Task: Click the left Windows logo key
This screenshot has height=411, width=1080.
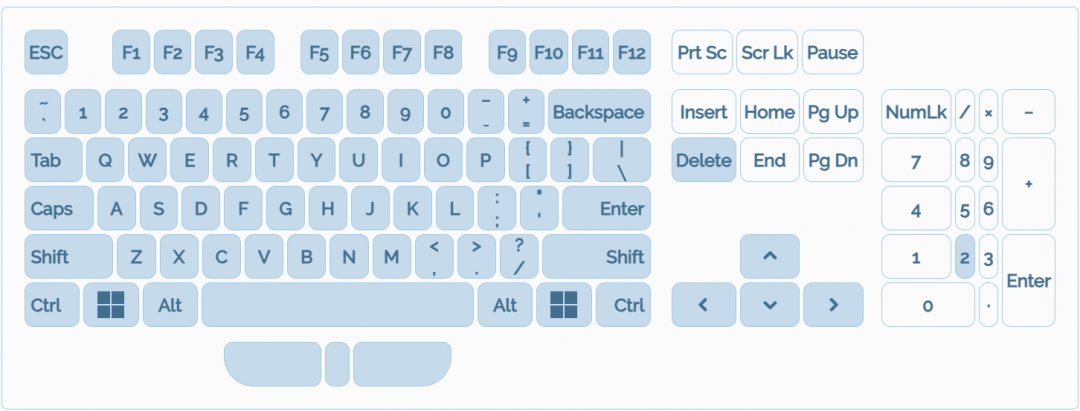Action: coord(110,305)
